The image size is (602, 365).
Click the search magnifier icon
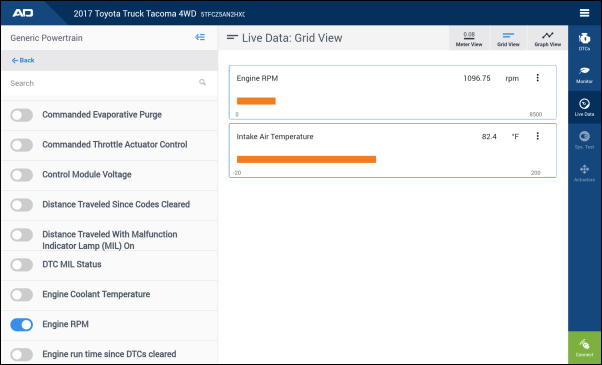[x=202, y=83]
